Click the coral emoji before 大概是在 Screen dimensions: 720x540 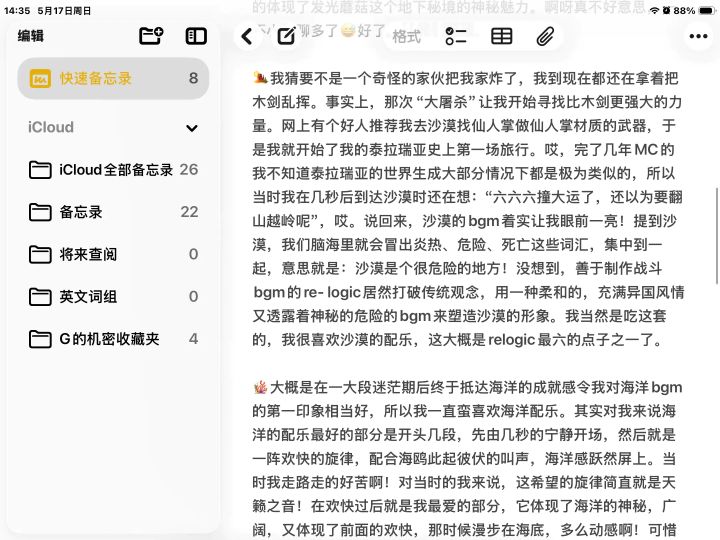[x=260, y=387]
